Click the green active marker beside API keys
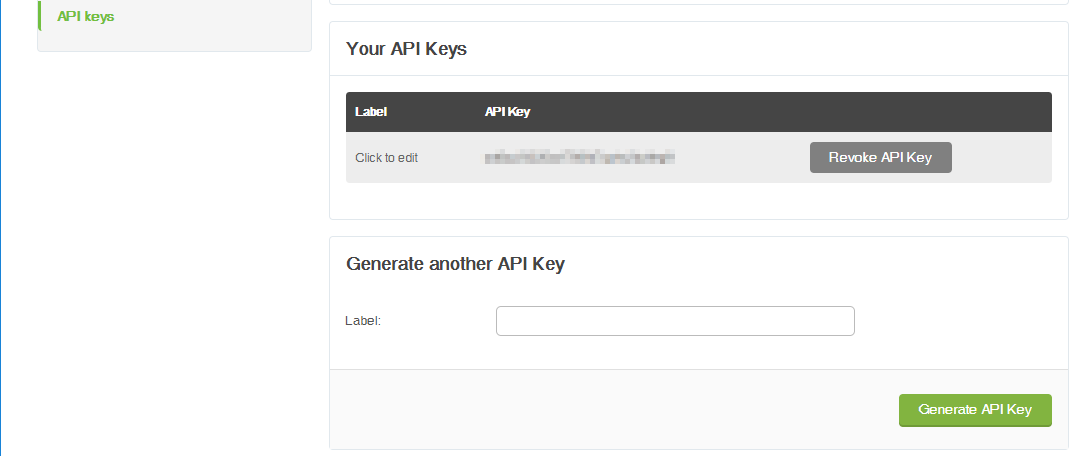 click(x=39, y=16)
